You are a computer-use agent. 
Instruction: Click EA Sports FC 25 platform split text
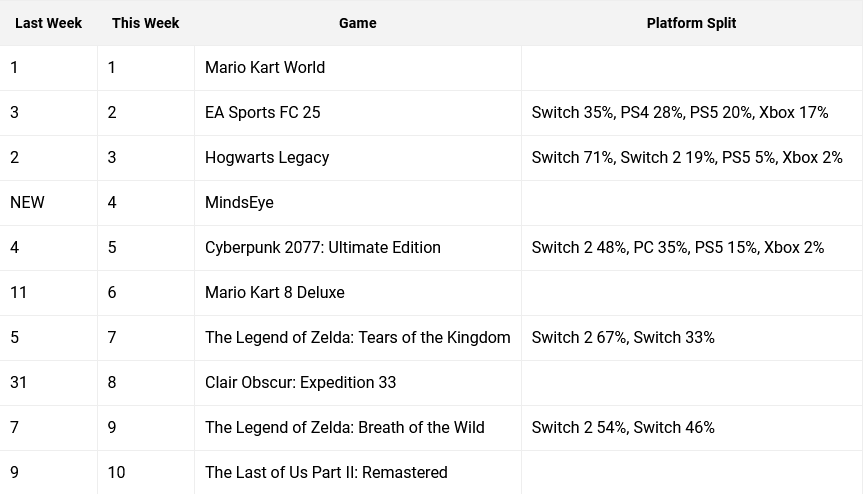click(x=680, y=113)
